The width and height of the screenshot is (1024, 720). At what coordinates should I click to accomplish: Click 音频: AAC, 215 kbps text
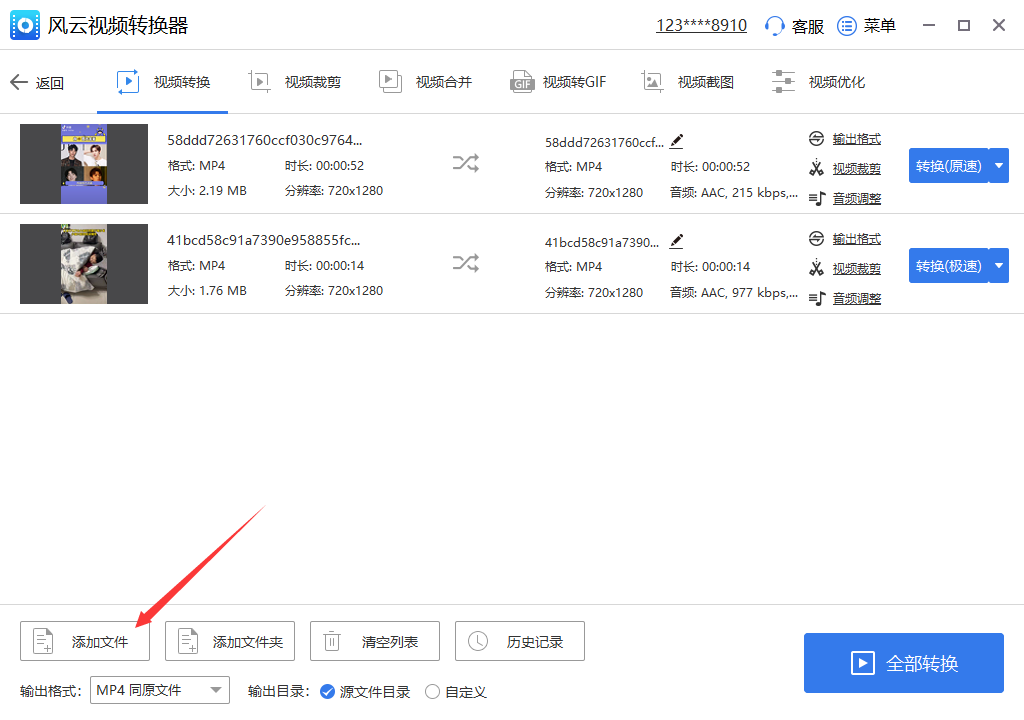(733, 193)
